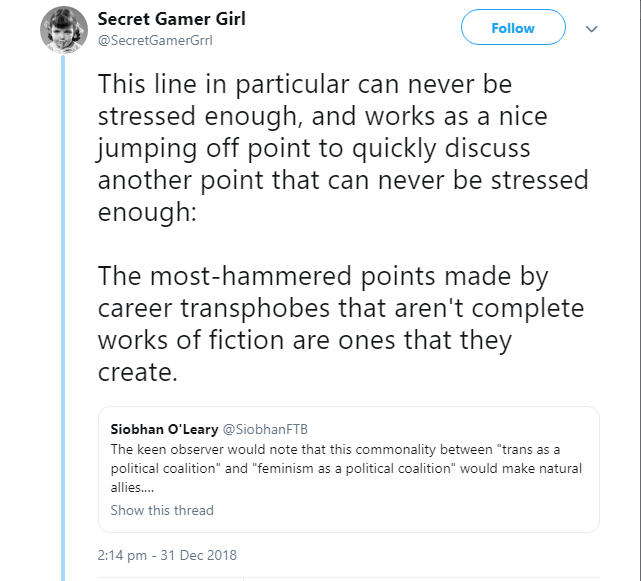The height and width of the screenshot is (581, 641).
Task: Follow the Secret Gamer Girl account
Action: (513, 27)
